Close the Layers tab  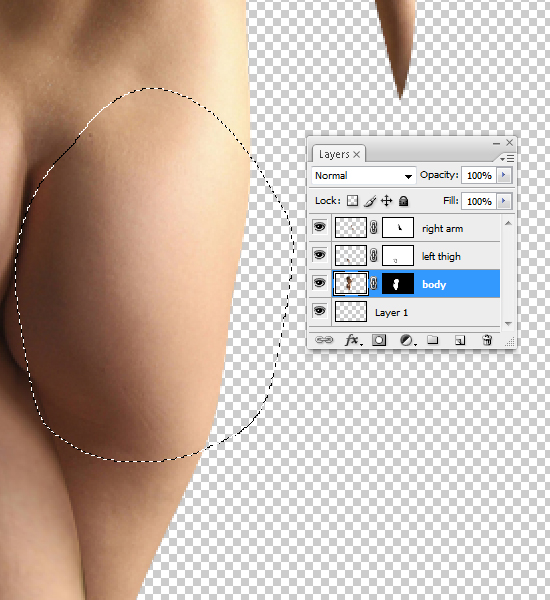(356, 154)
